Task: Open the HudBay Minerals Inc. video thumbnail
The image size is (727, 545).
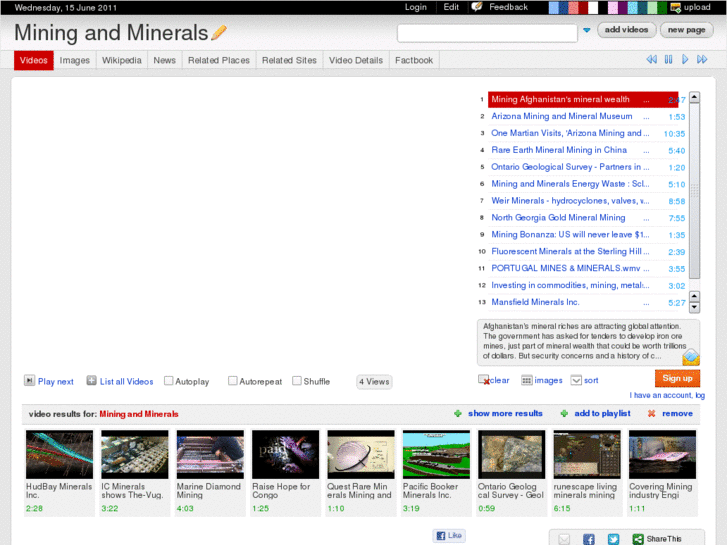Action: pos(59,455)
